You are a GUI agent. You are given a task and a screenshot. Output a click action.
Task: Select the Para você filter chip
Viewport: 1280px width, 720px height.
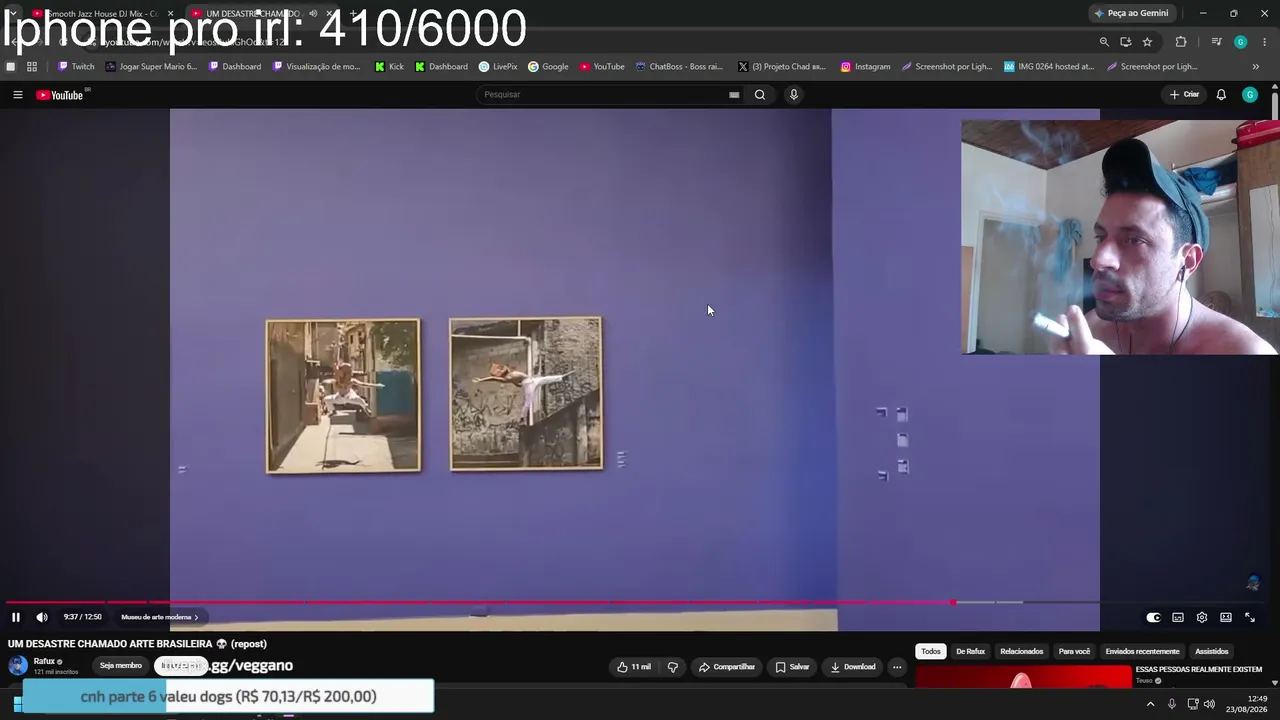[1074, 651]
